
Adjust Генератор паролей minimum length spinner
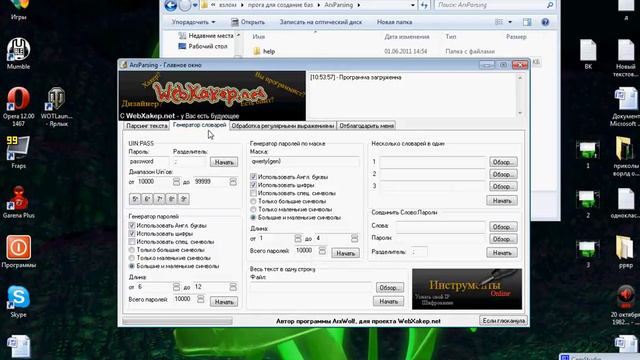(176, 287)
